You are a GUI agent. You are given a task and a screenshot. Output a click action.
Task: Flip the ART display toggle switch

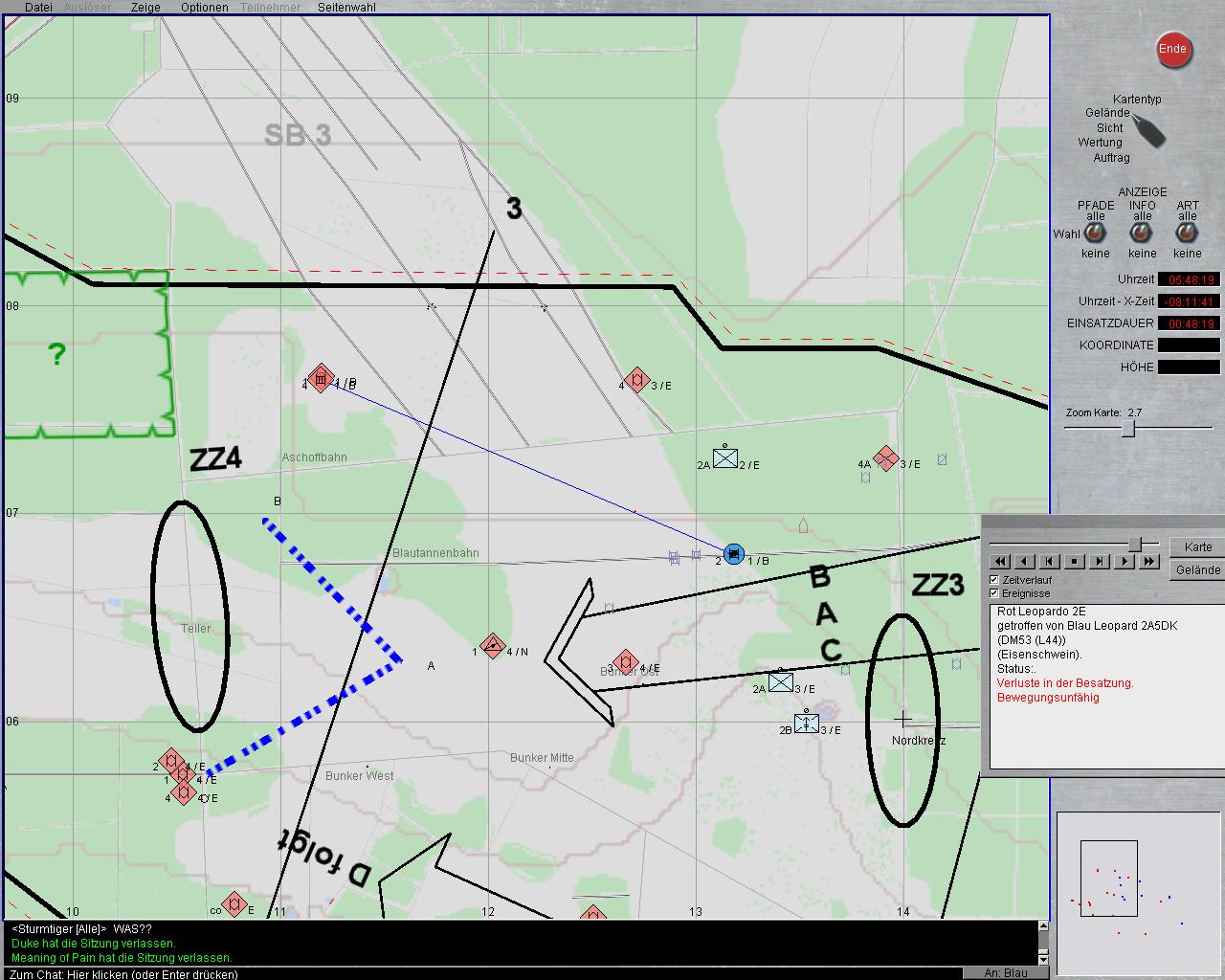tap(1187, 234)
